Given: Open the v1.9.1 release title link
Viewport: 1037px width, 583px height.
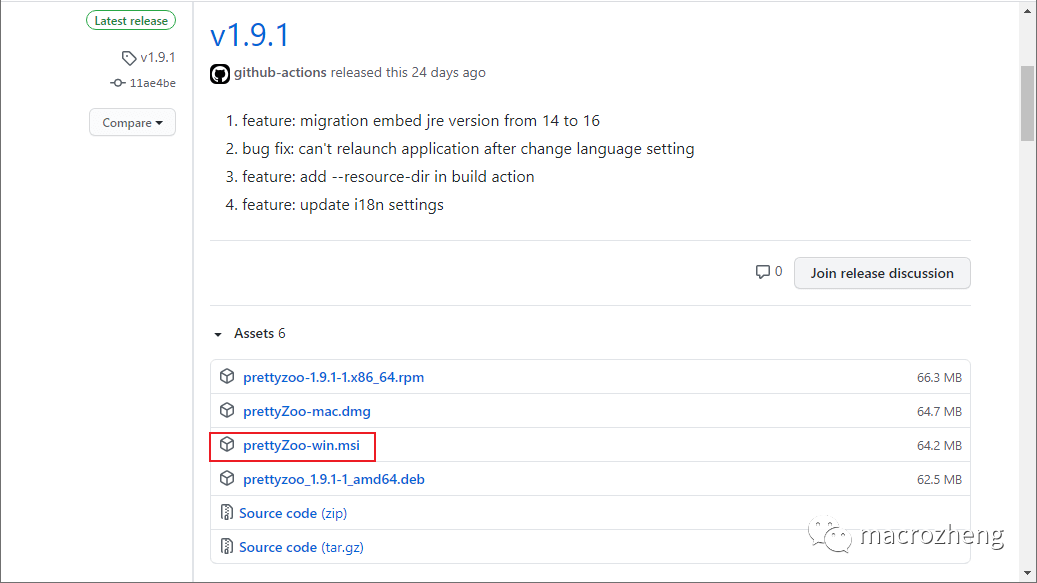Looking at the screenshot, I should pos(249,35).
